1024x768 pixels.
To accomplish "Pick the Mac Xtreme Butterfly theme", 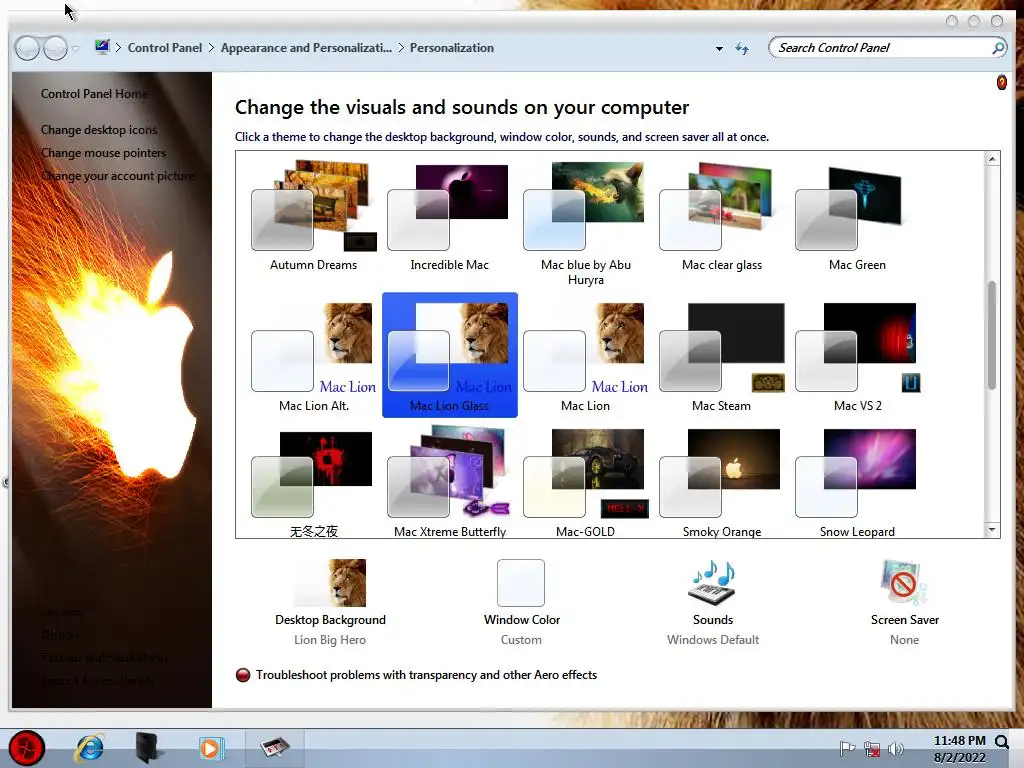I will [x=449, y=482].
